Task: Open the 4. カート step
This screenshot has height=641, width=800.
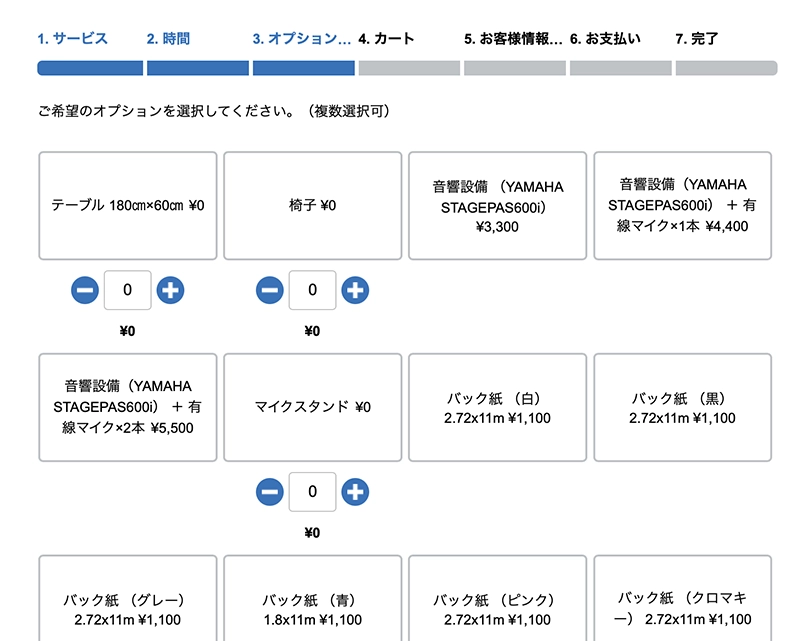Action: point(386,39)
